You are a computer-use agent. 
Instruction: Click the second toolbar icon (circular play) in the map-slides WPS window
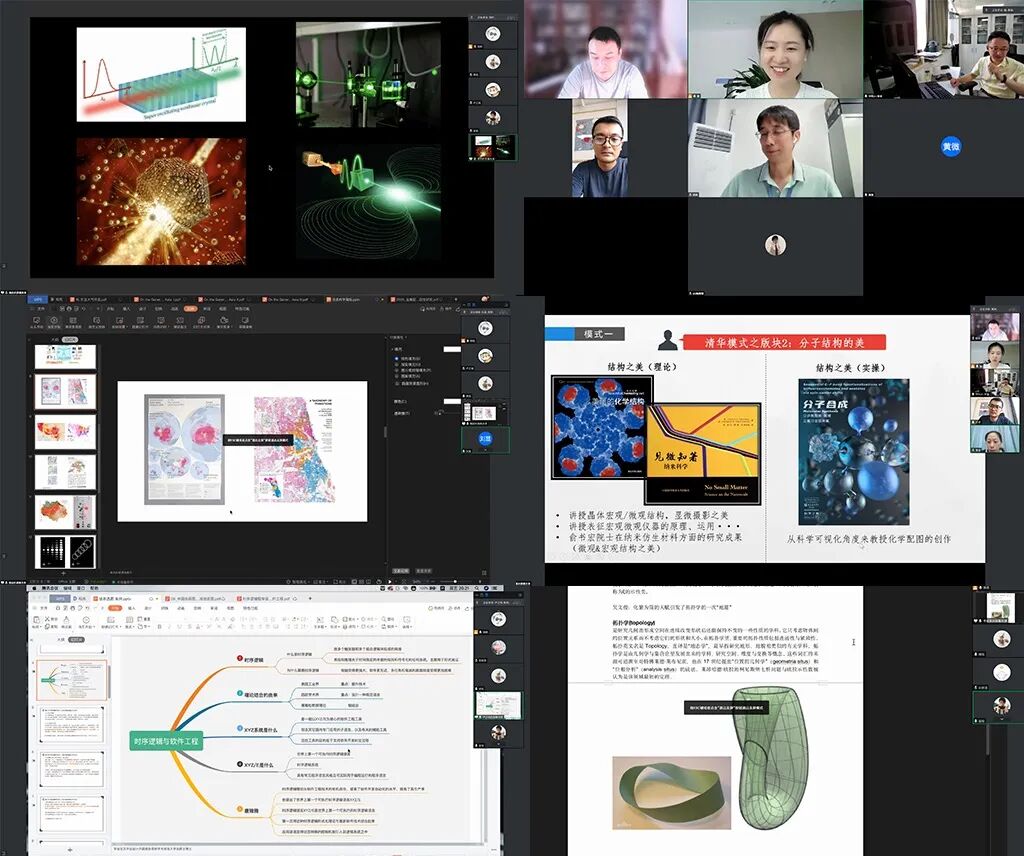pyautogui.click(x=54, y=322)
